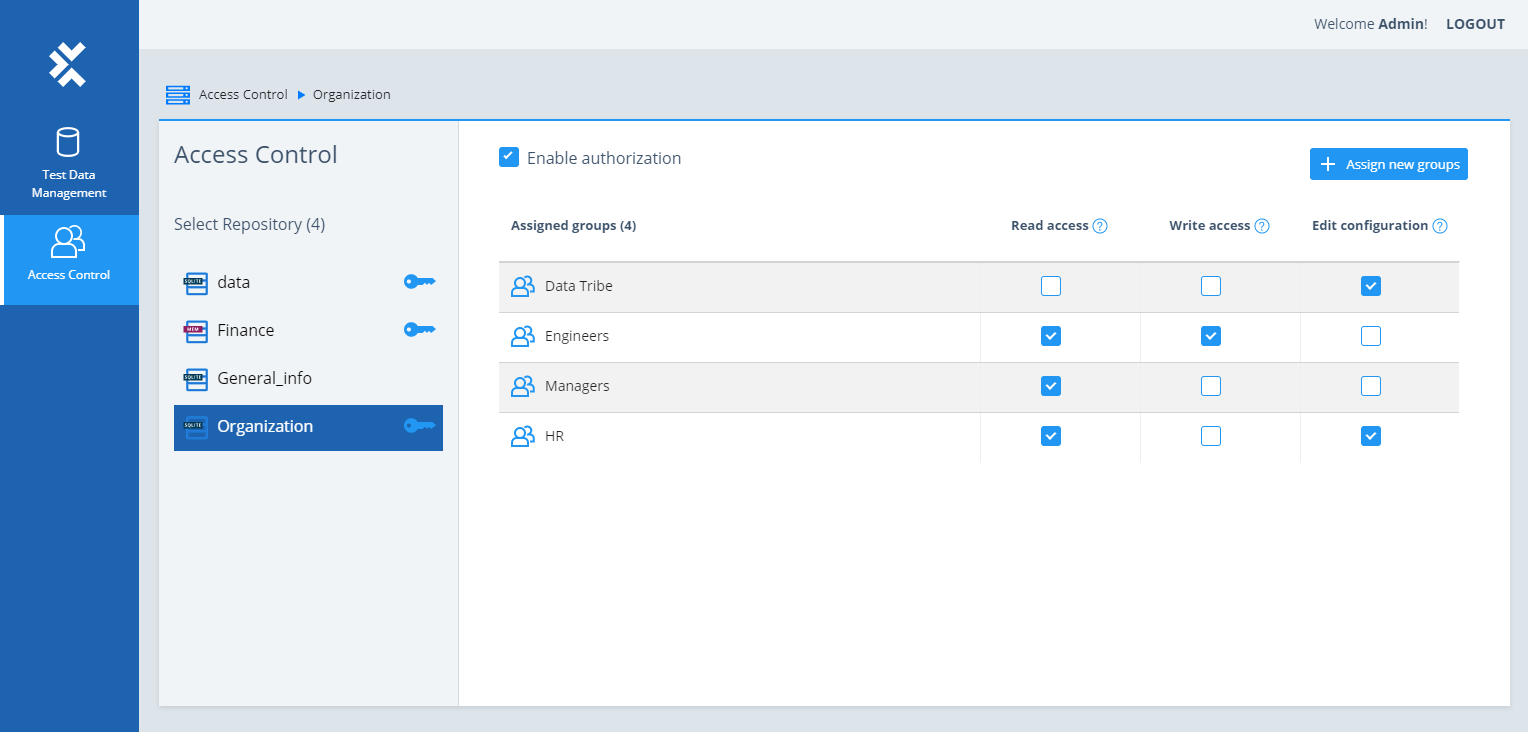Click the key icon next to data repository
This screenshot has width=1528, height=732.
[x=419, y=282]
